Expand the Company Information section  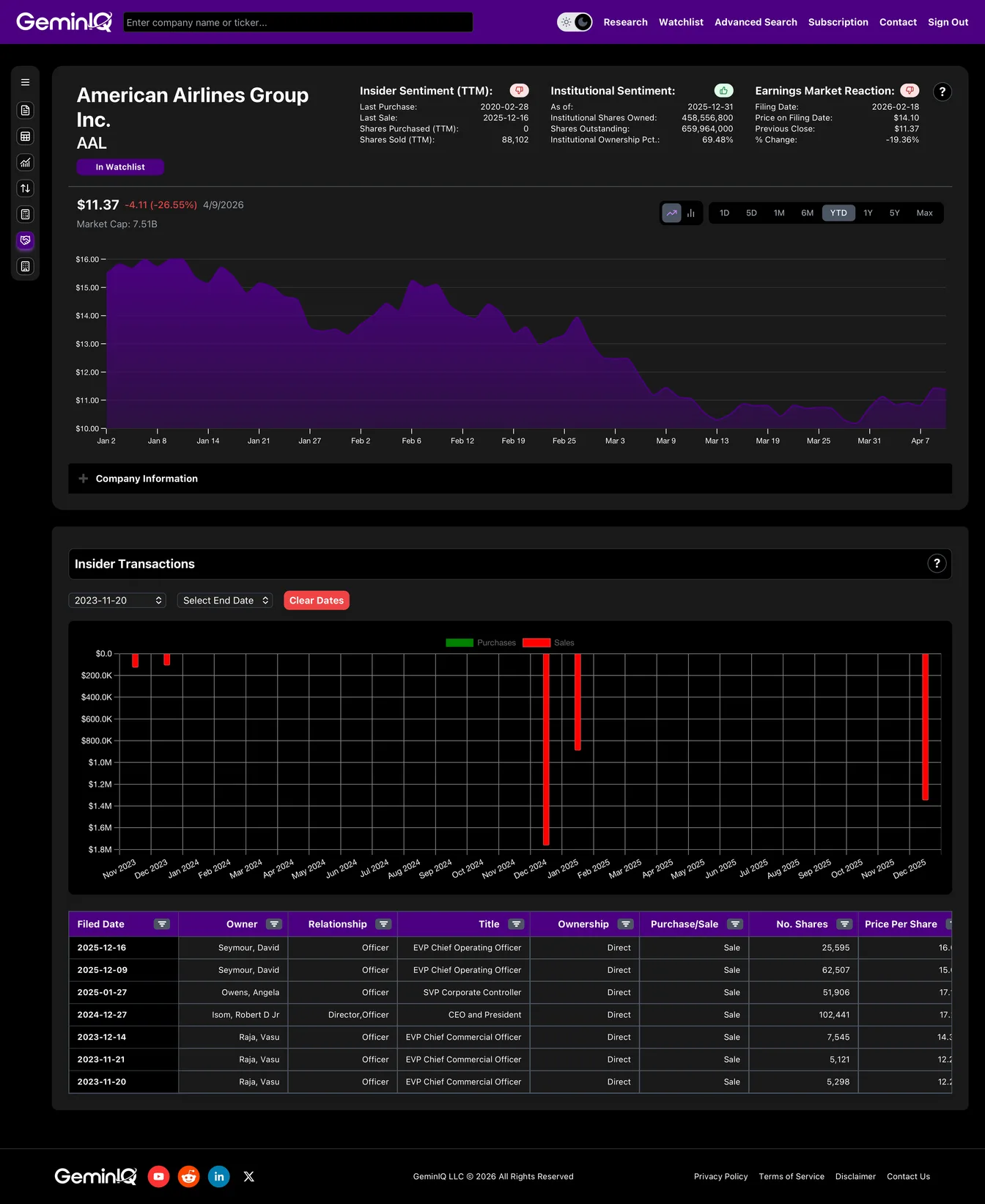tap(510, 479)
